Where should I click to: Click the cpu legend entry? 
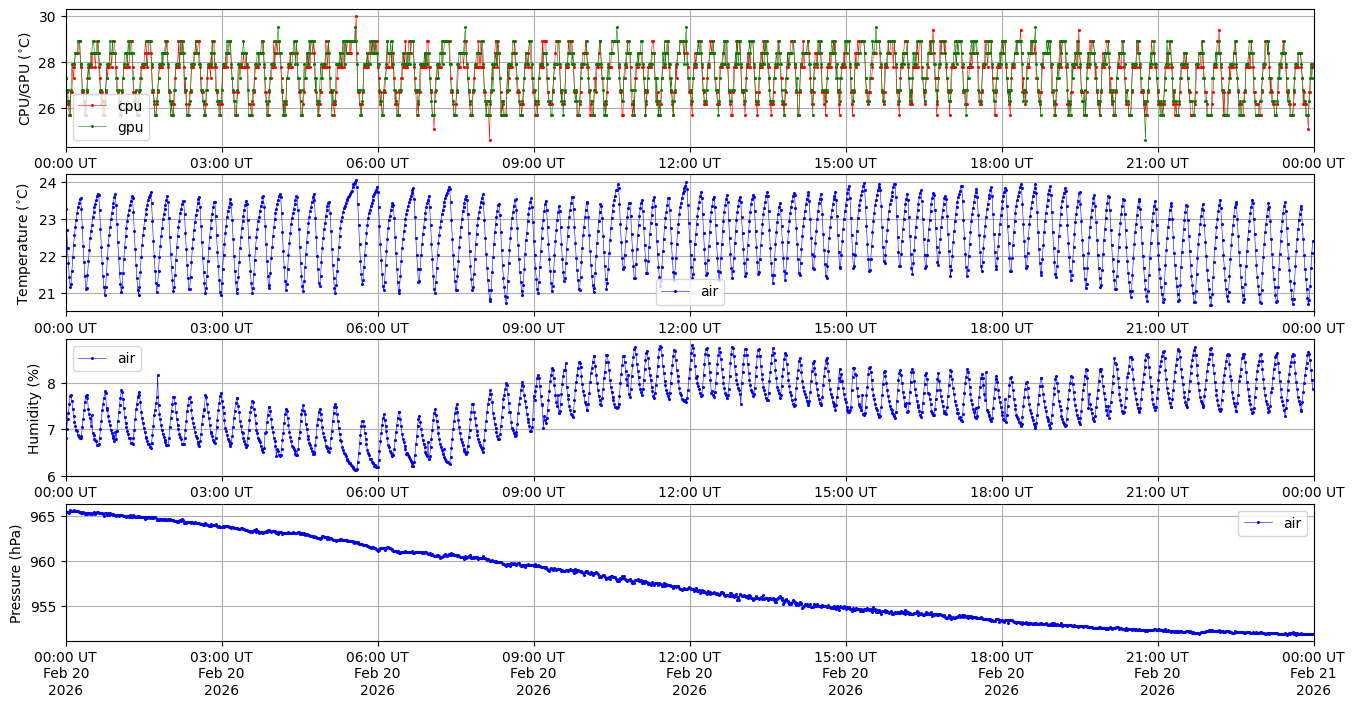[x=129, y=106]
